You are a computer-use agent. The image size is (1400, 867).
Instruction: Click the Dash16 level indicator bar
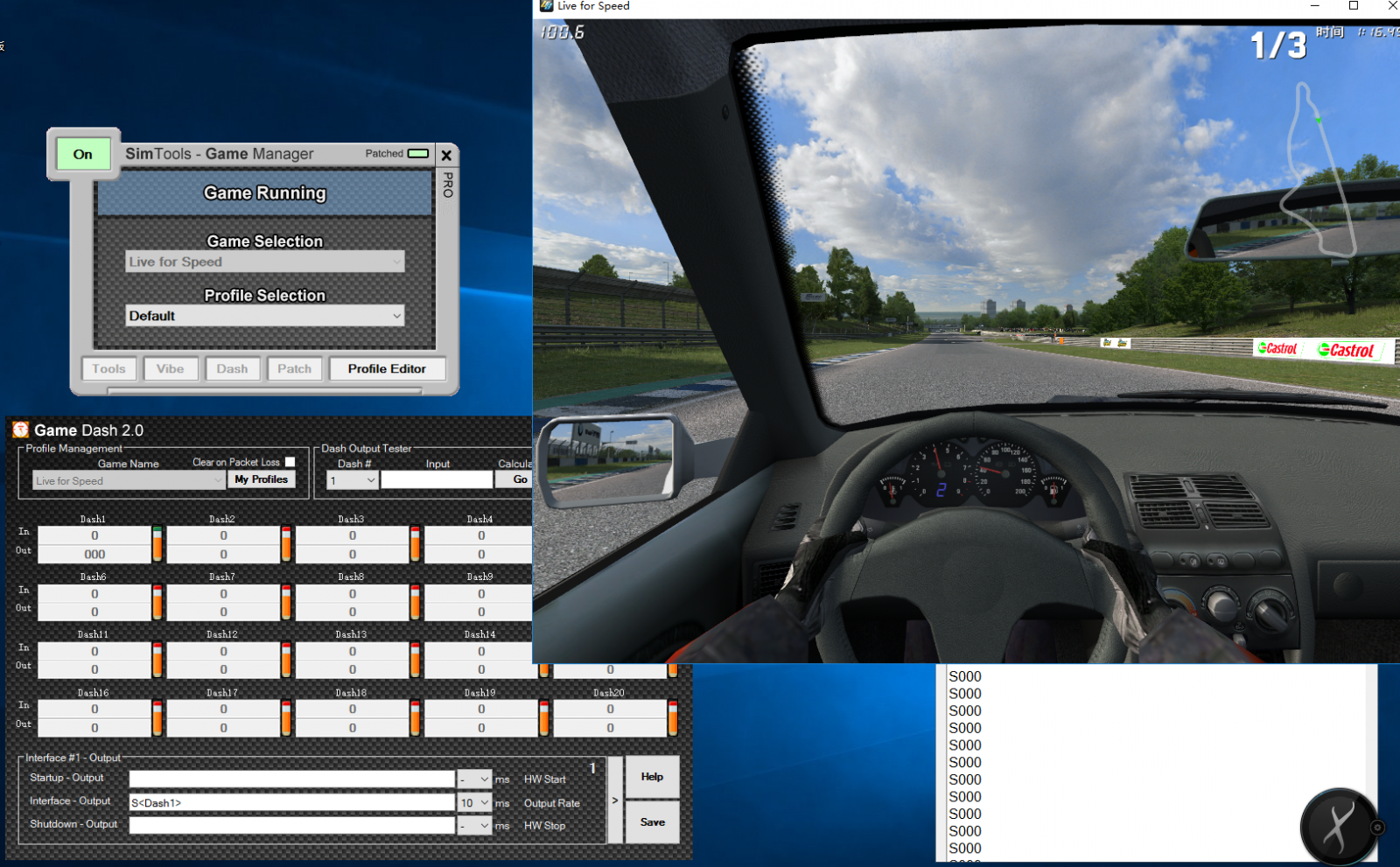157,717
